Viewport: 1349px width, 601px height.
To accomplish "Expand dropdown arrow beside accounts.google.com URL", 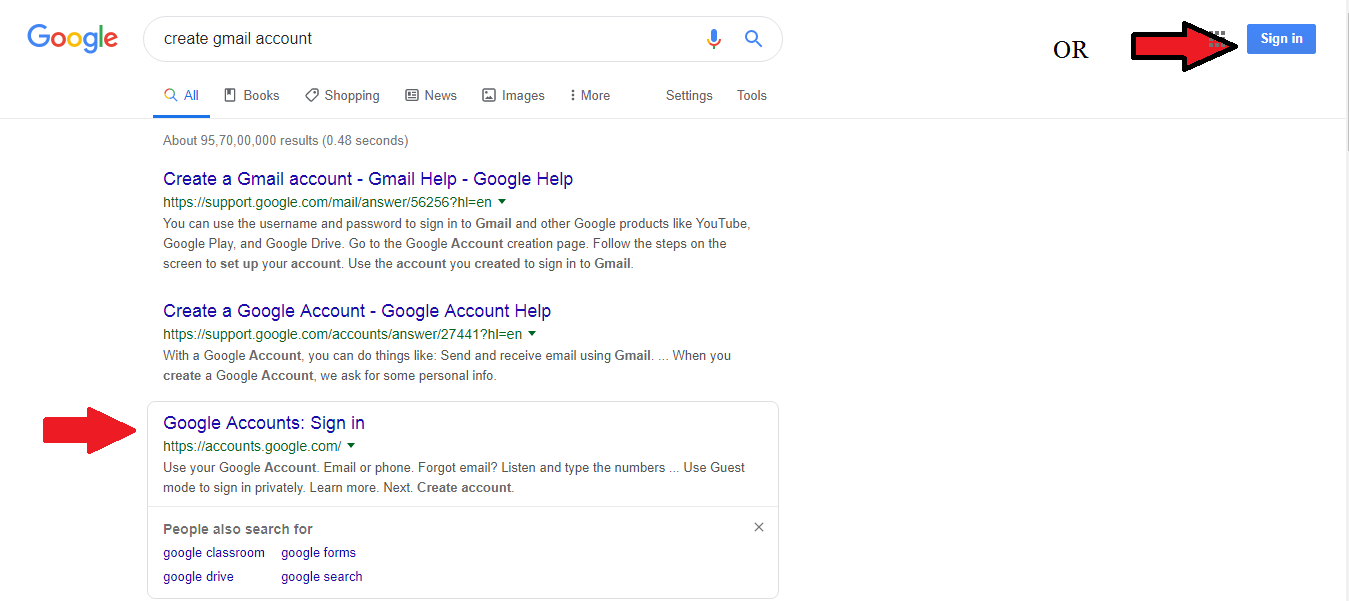I will coord(351,446).
